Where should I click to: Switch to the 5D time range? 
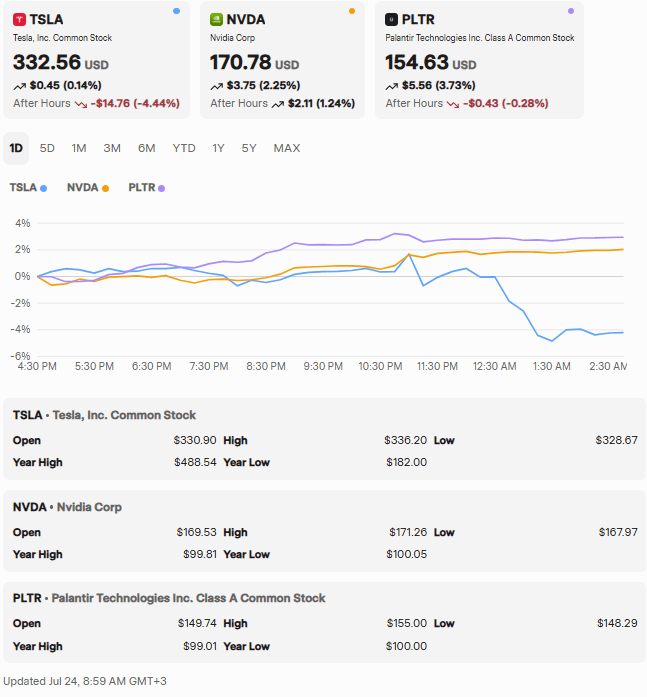click(47, 148)
